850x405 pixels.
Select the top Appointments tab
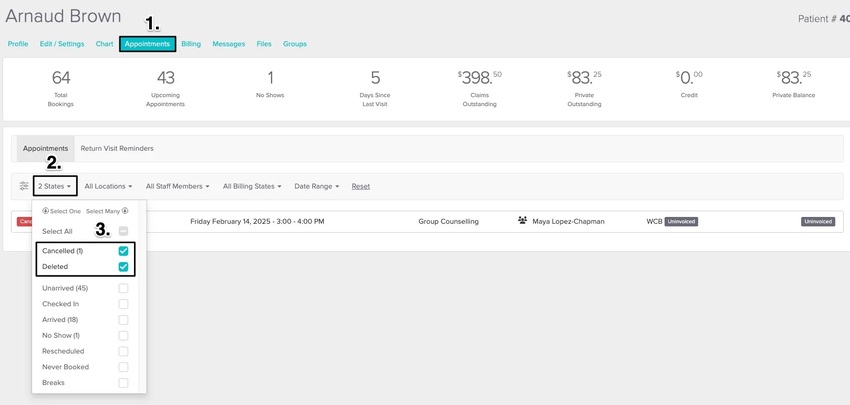coord(147,44)
